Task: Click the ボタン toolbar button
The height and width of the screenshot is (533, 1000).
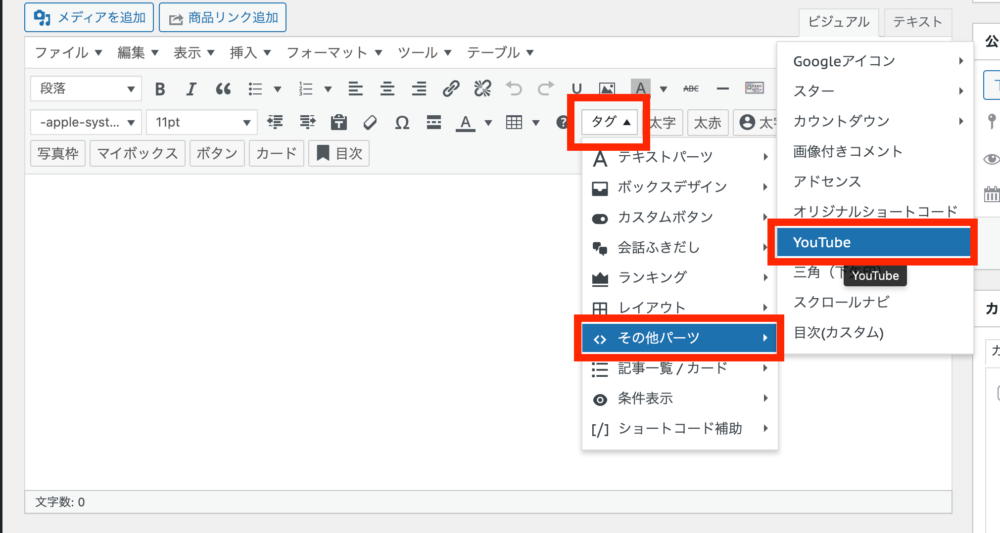Action: pyautogui.click(x=217, y=153)
